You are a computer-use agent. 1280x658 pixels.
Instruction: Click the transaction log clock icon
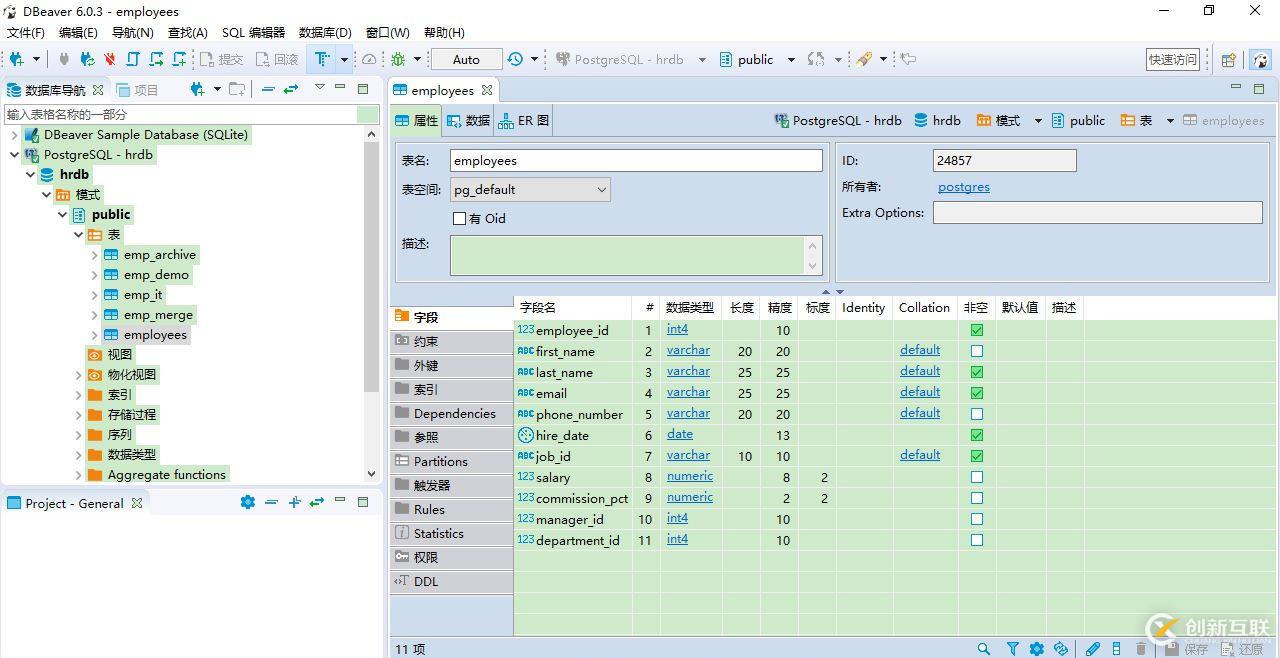coord(515,59)
